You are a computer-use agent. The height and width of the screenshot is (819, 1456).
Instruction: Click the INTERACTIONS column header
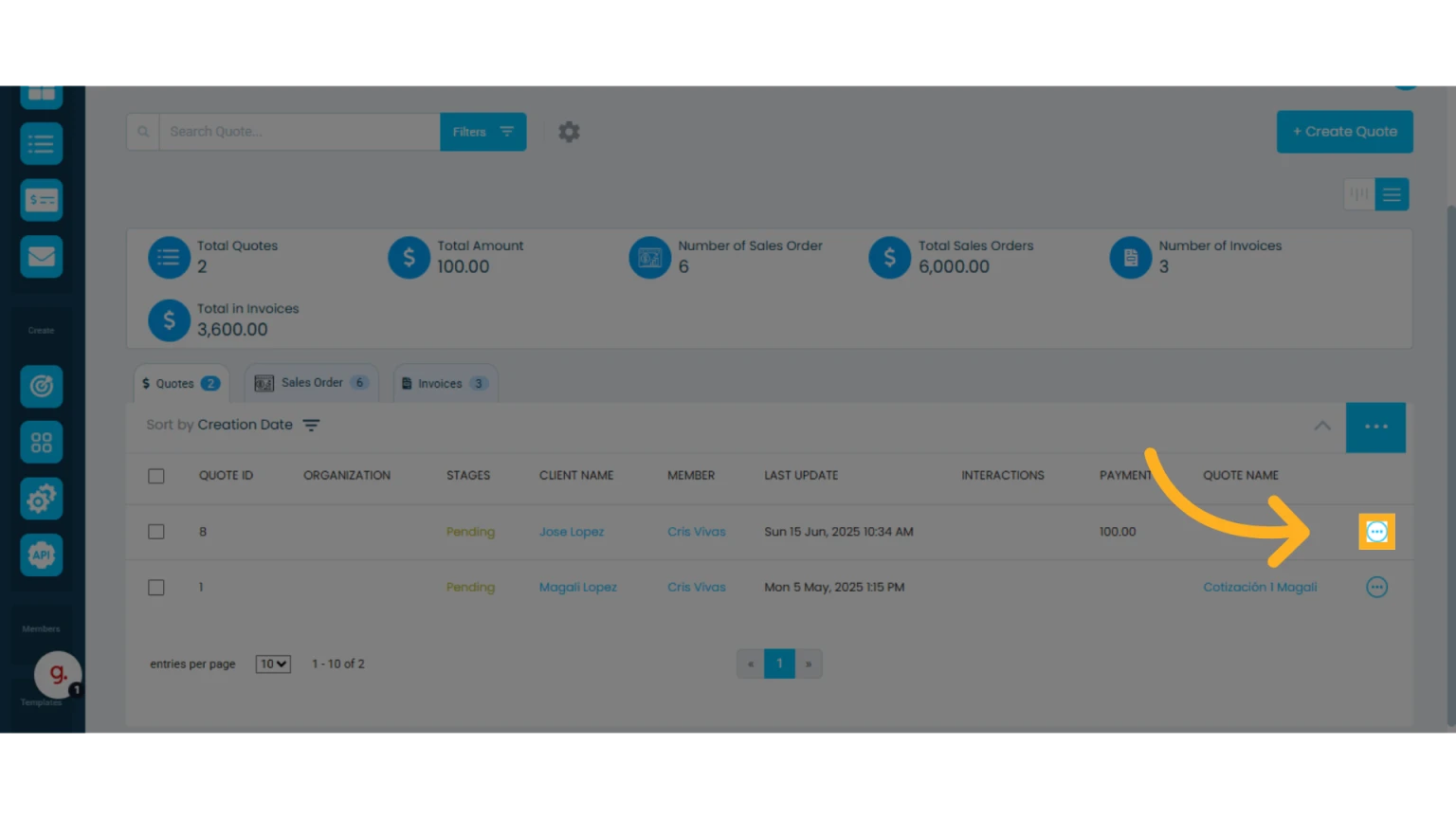[1003, 476]
